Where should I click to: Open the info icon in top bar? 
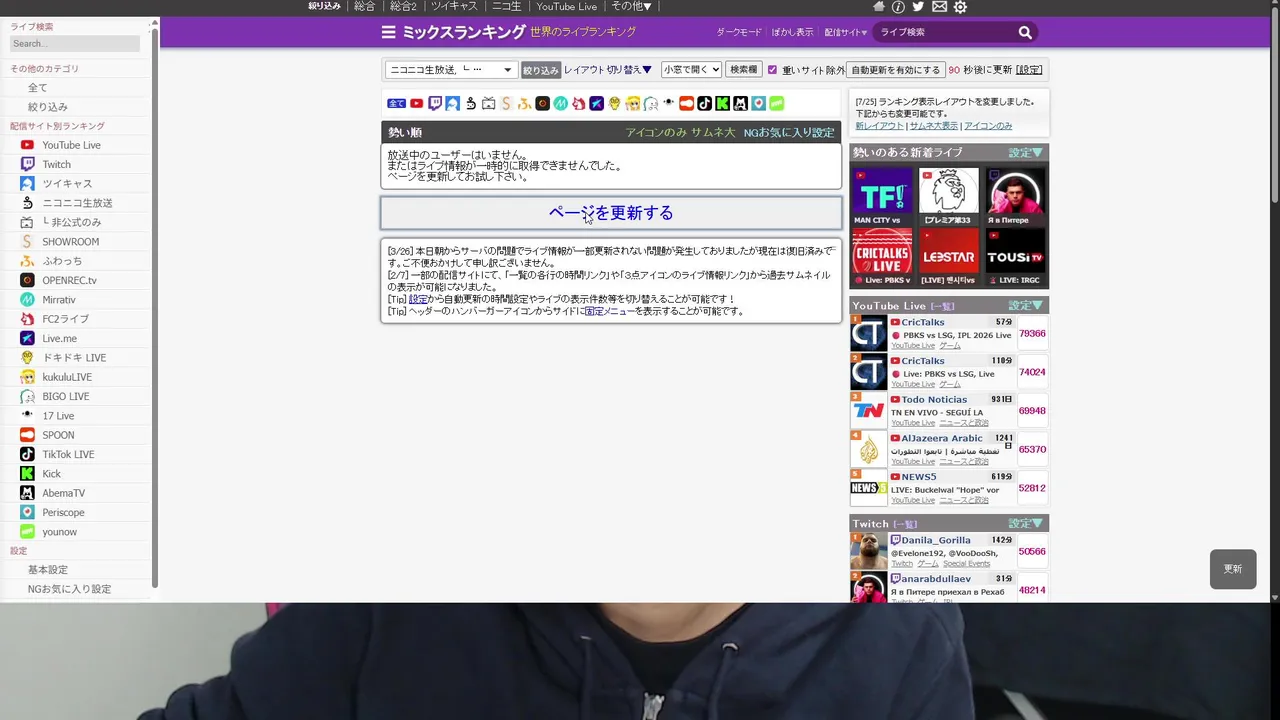[x=898, y=7]
